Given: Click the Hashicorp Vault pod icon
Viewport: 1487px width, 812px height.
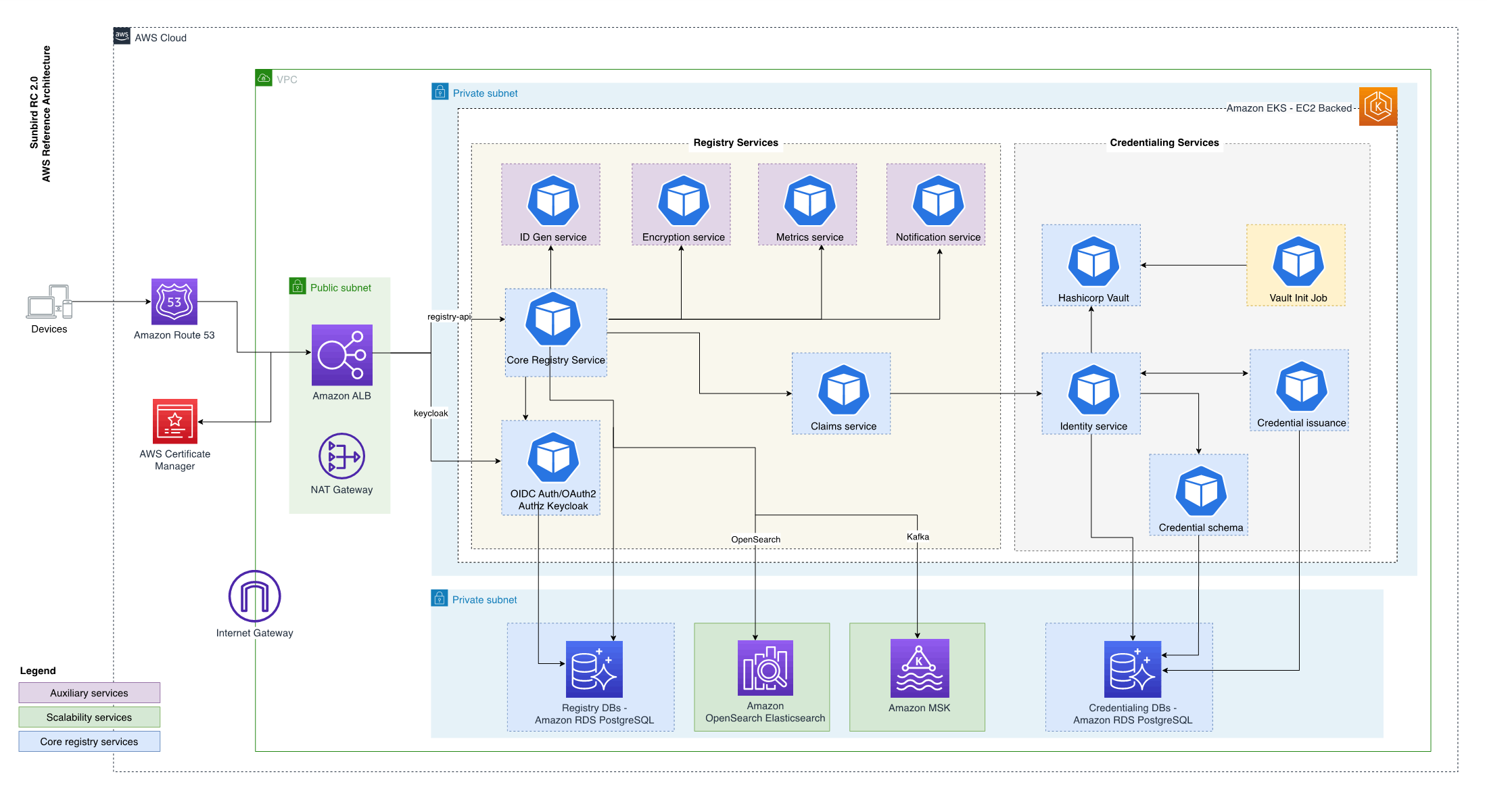Looking at the screenshot, I should [1093, 261].
